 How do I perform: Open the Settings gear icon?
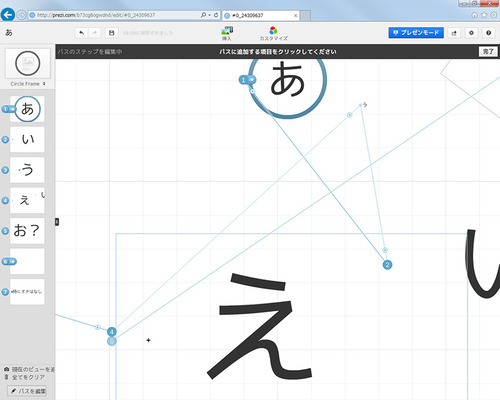coord(471,33)
